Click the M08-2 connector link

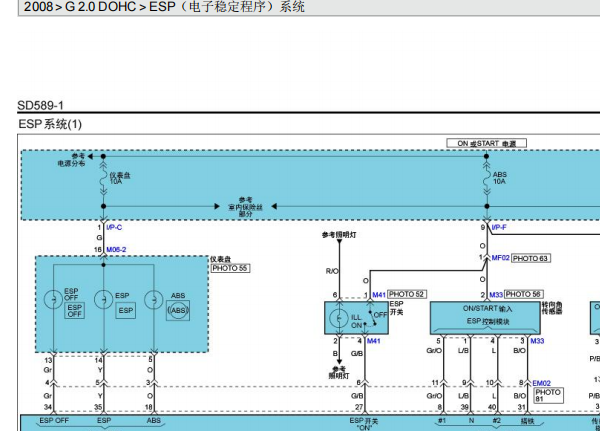pos(116,250)
